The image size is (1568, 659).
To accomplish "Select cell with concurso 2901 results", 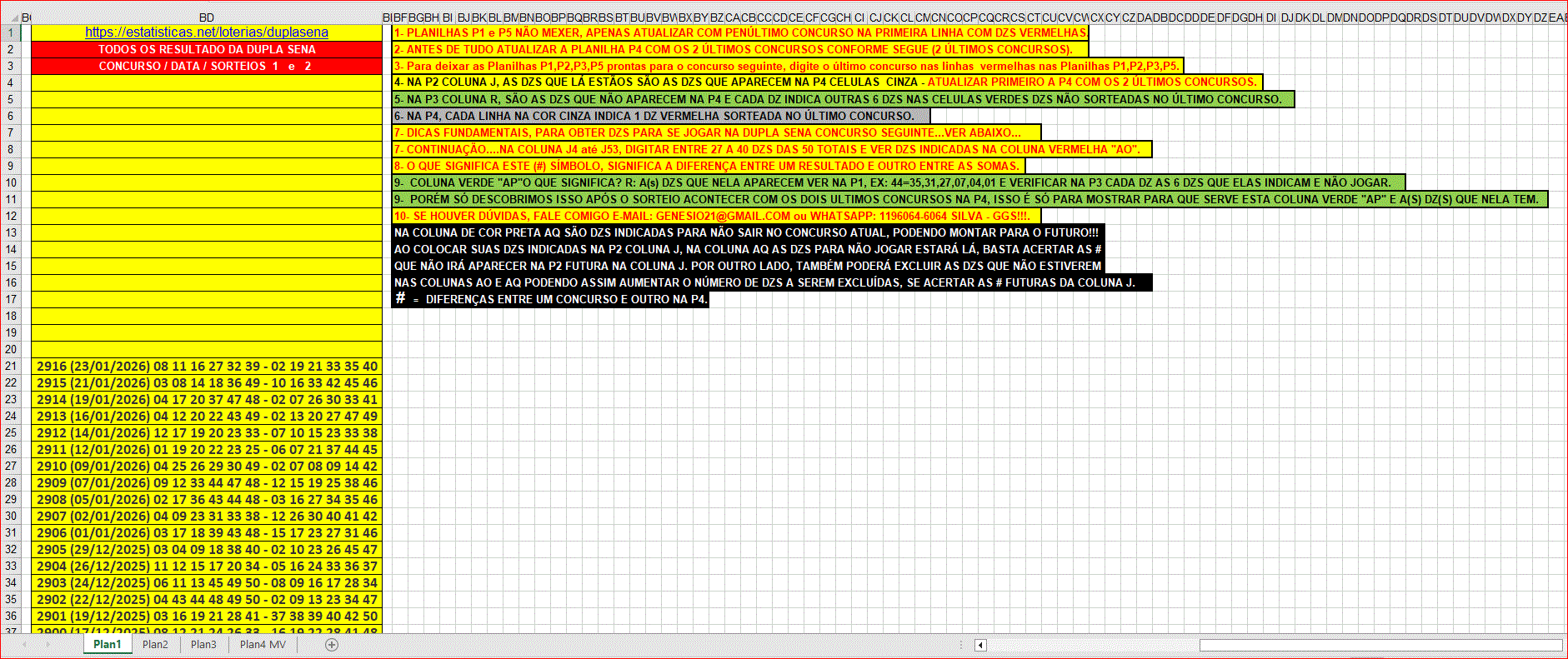I will point(207,617).
